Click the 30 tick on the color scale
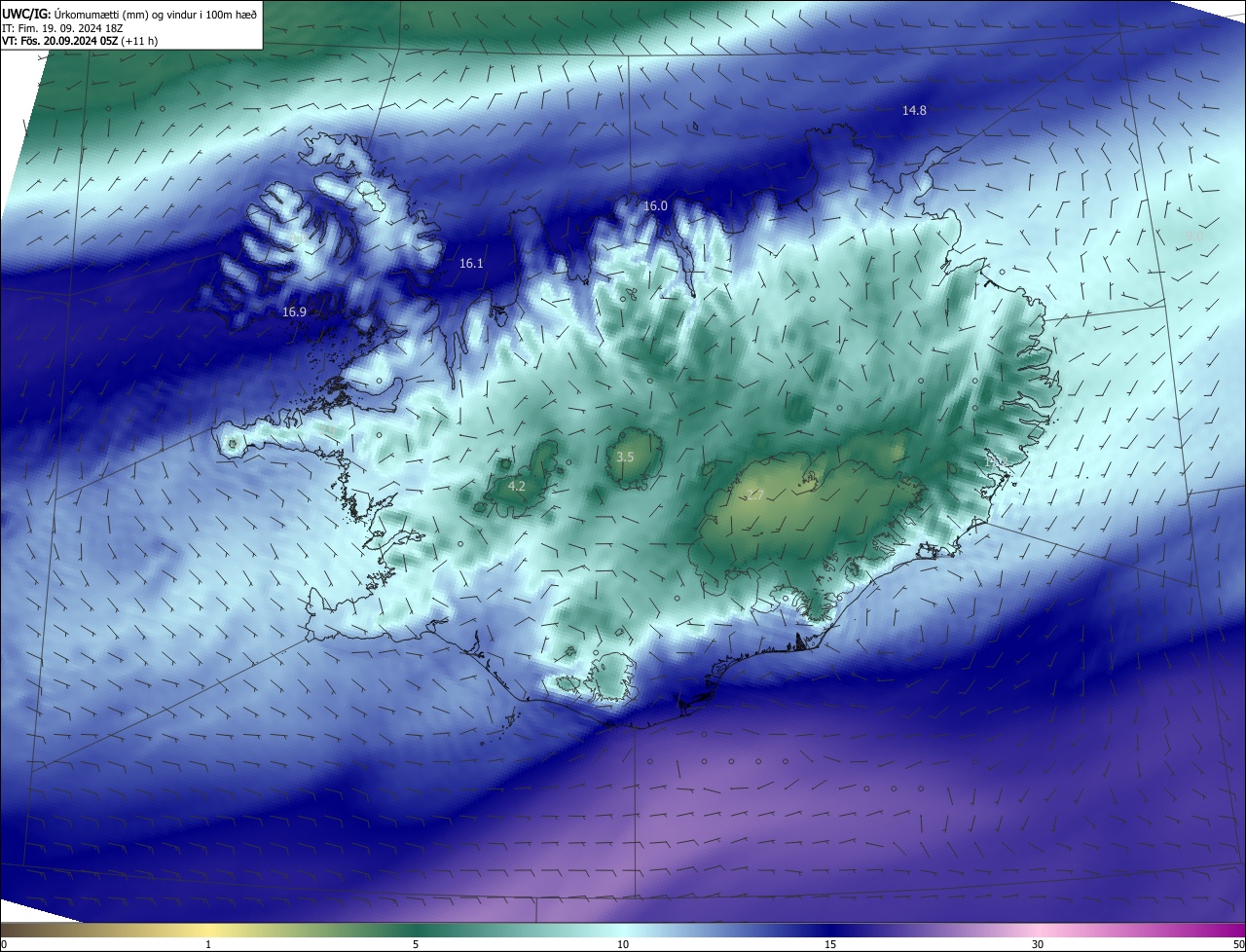The width and height of the screenshot is (1246, 952). coord(1038,944)
